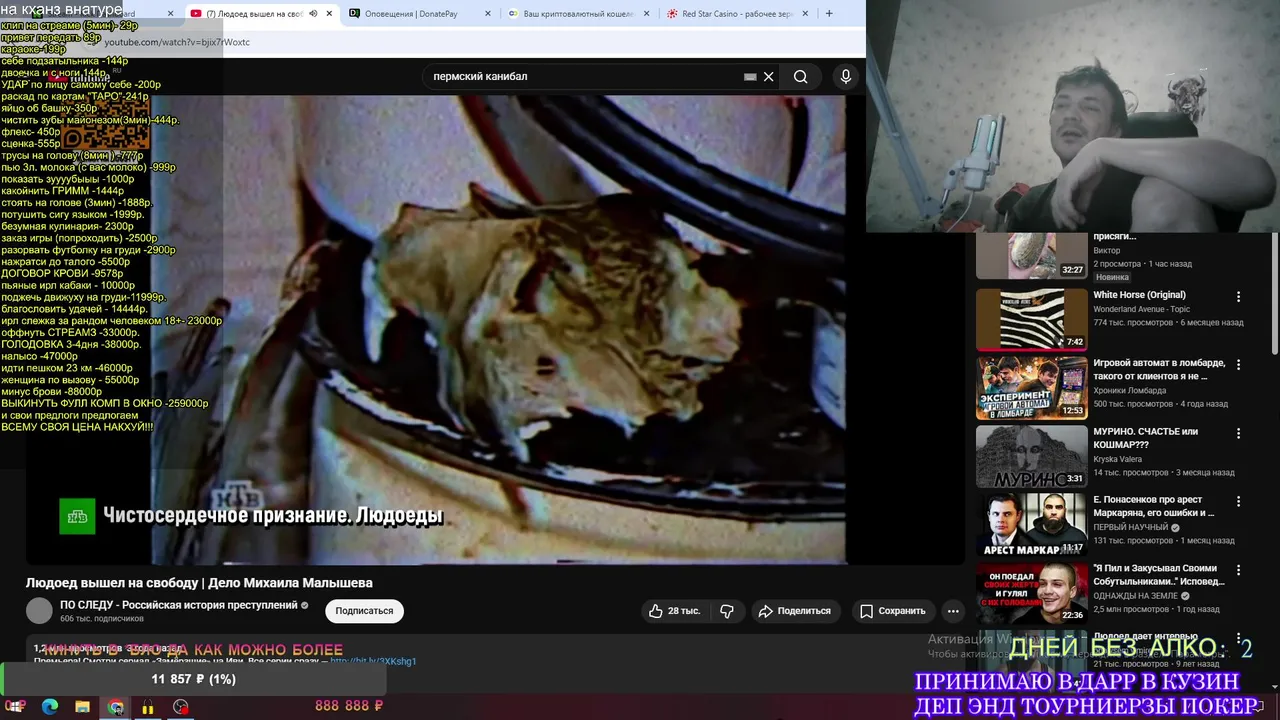Click channel name ОДНАЖДЫ НА ЗЕМЛЕ
1280x720 pixels.
point(1135,595)
